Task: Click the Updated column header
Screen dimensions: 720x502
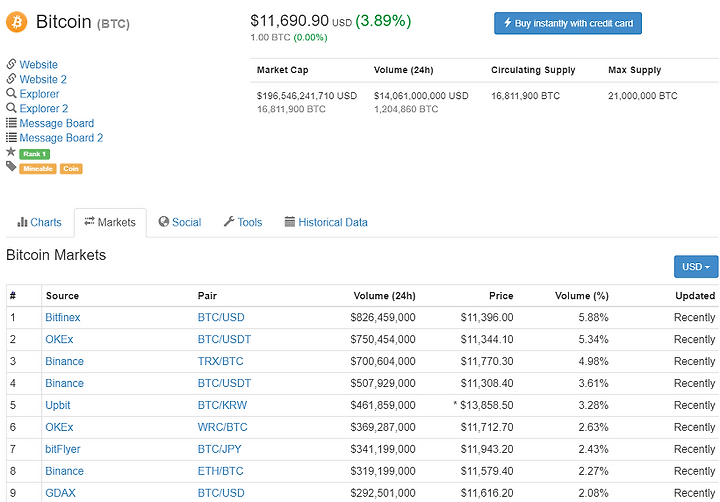Action: pos(695,296)
